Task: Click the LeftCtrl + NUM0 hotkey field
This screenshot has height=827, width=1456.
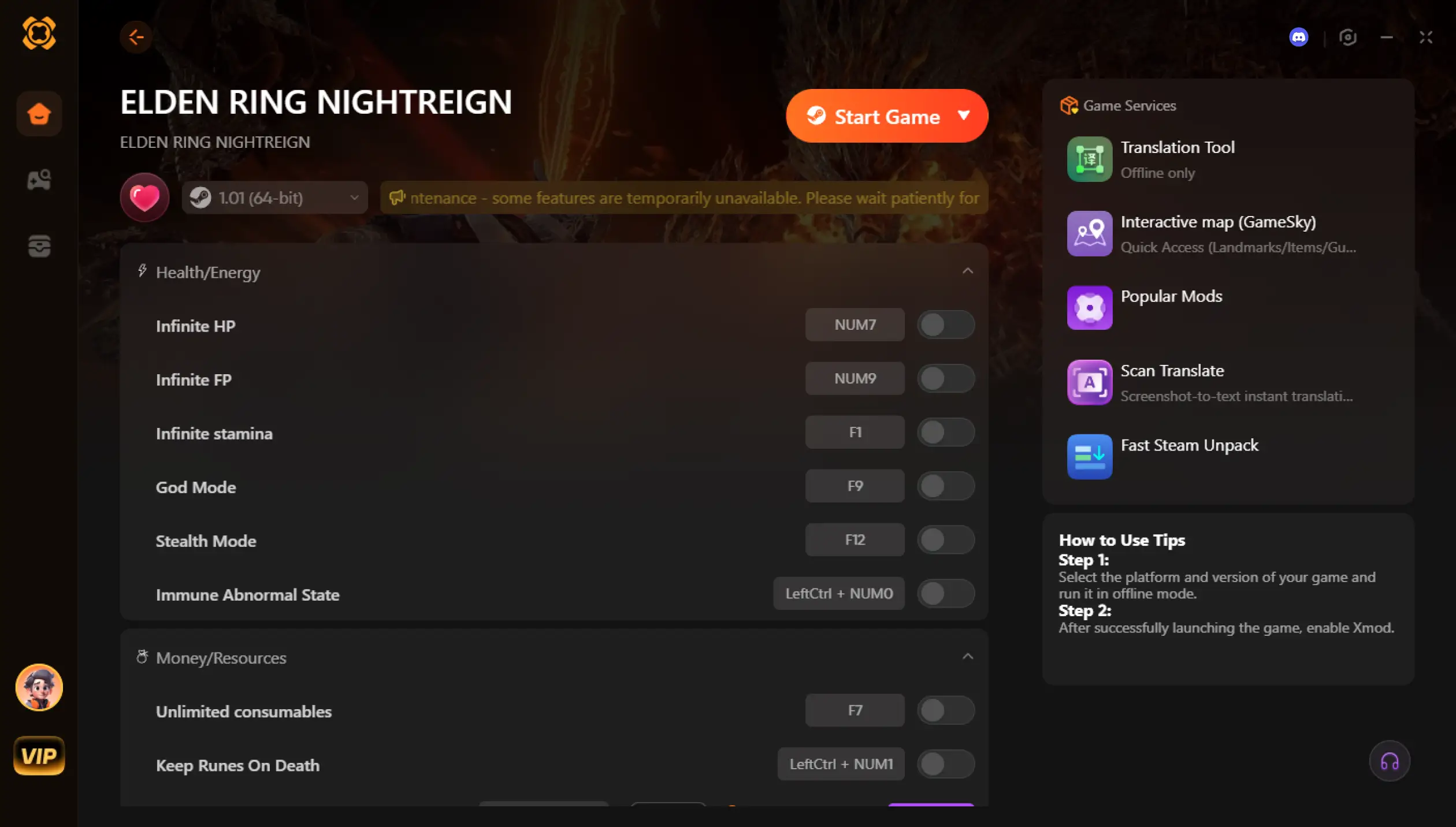Action: tap(838, 594)
